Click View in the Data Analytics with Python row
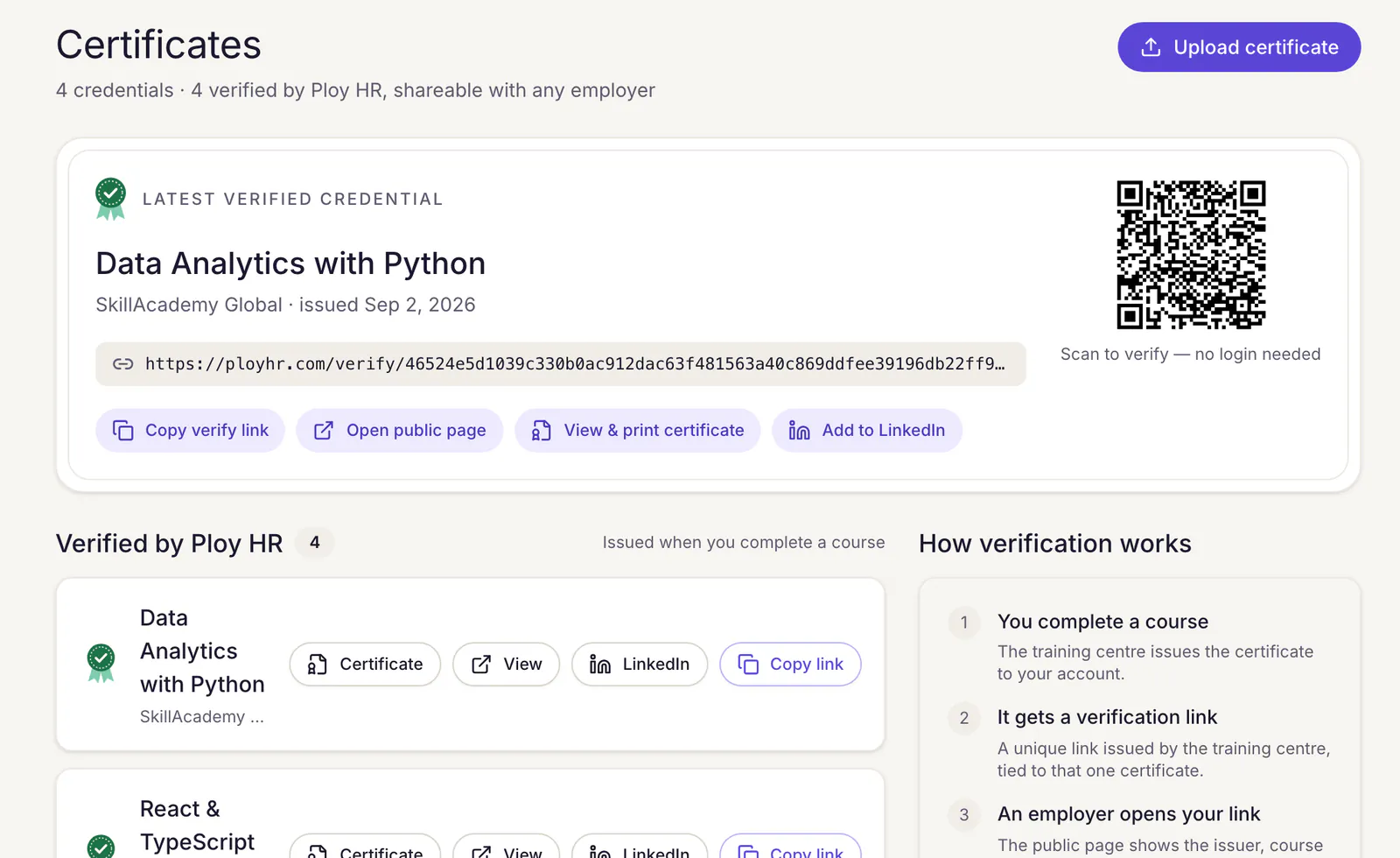Viewport: 1400px width, 858px height. click(x=506, y=665)
